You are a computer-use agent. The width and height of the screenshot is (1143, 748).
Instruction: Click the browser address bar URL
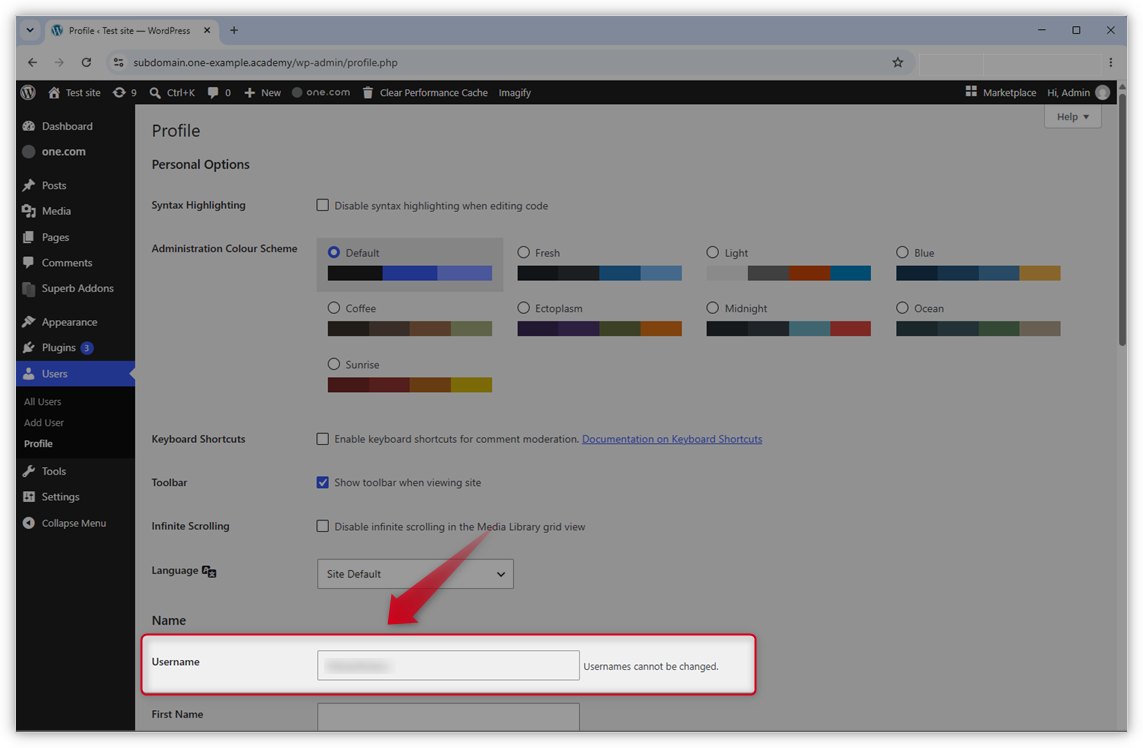pyautogui.click(x=265, y=63)
